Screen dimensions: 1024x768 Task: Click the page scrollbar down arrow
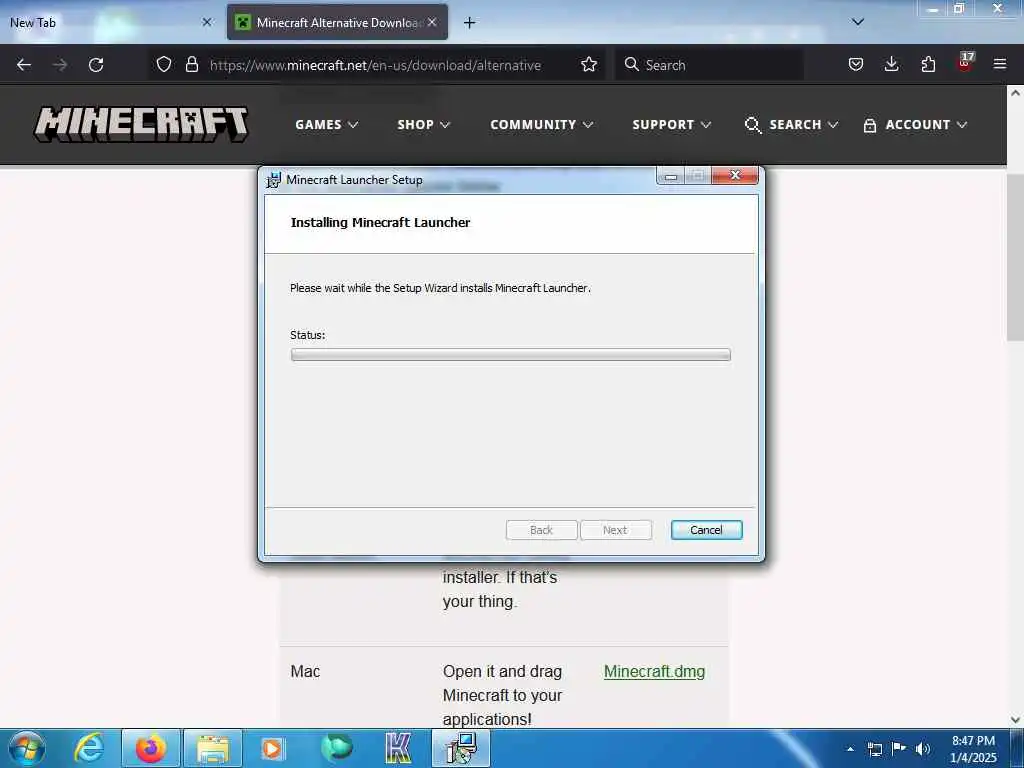point(1016,720)
